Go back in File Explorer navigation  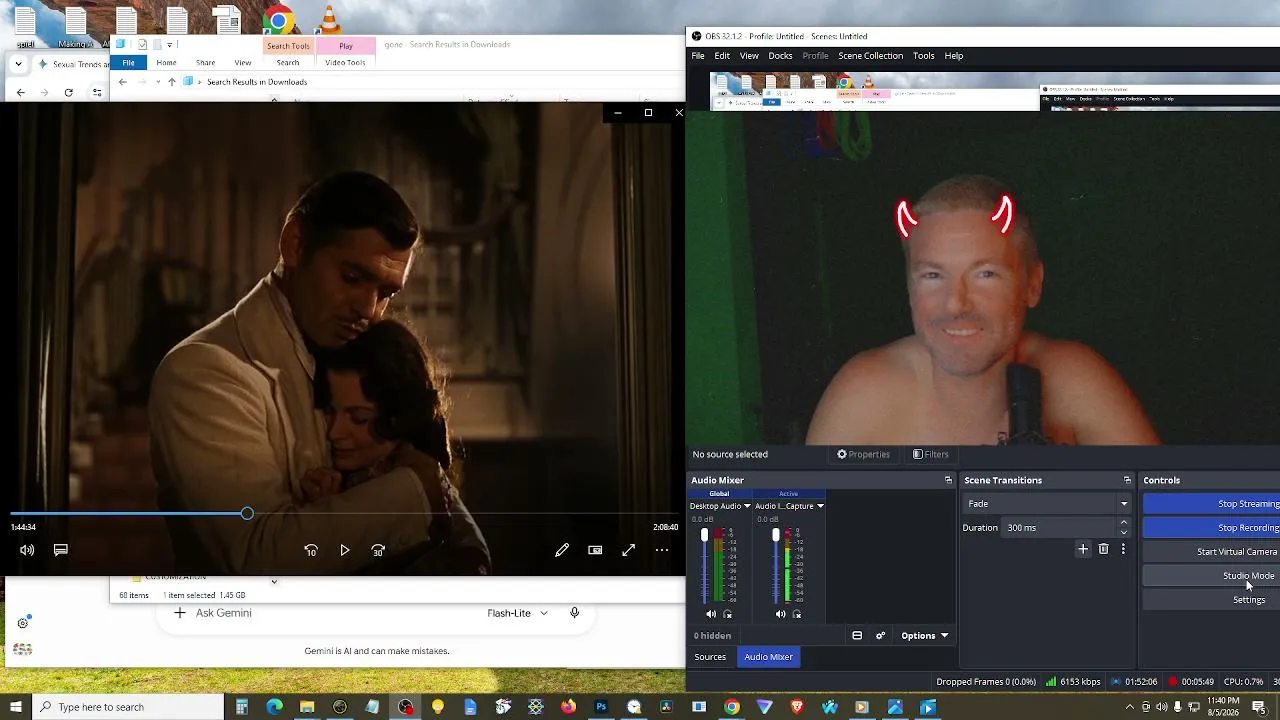pyautogui.click(x=123, y=82)
